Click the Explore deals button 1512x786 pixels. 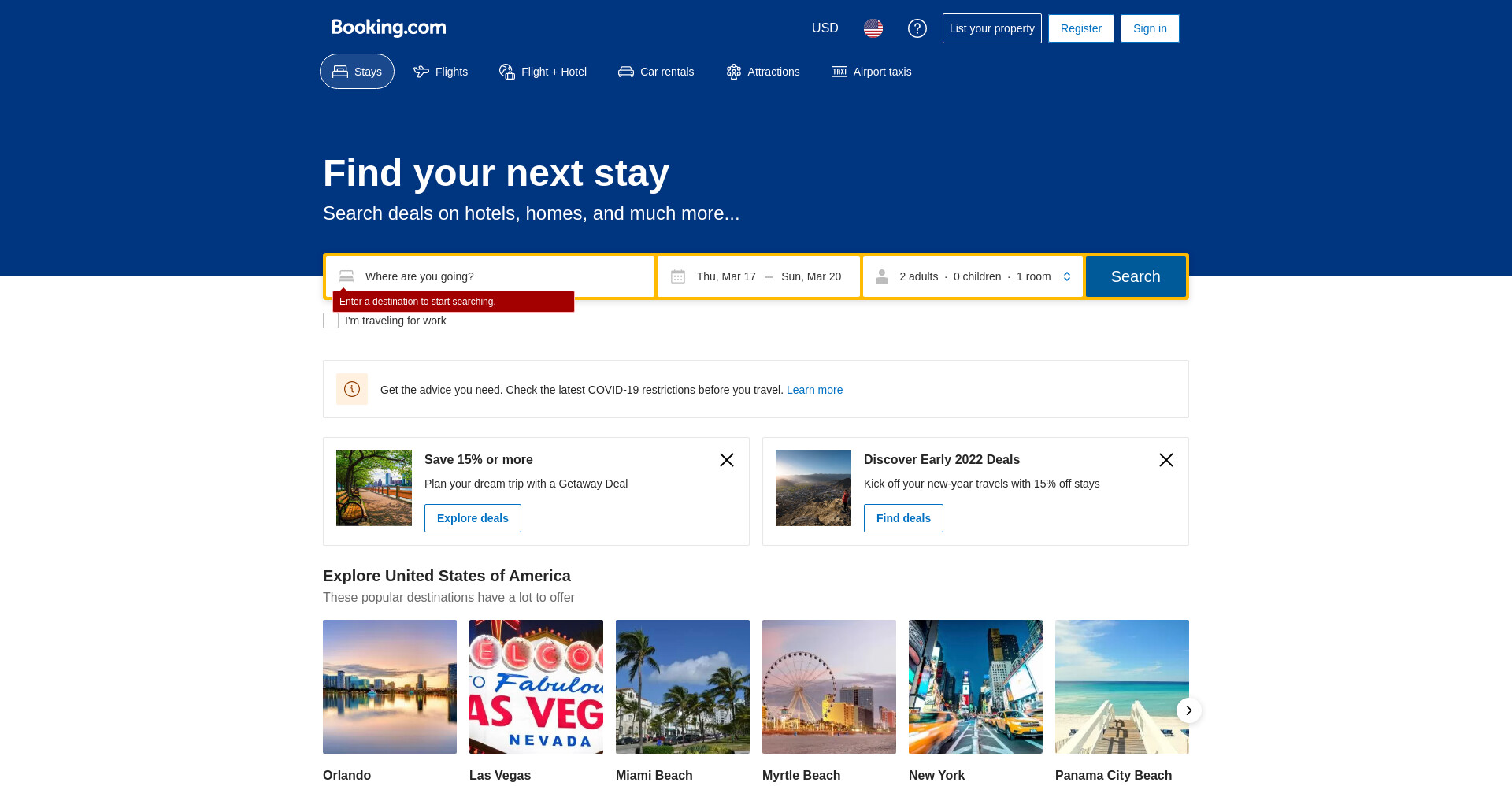472,518
